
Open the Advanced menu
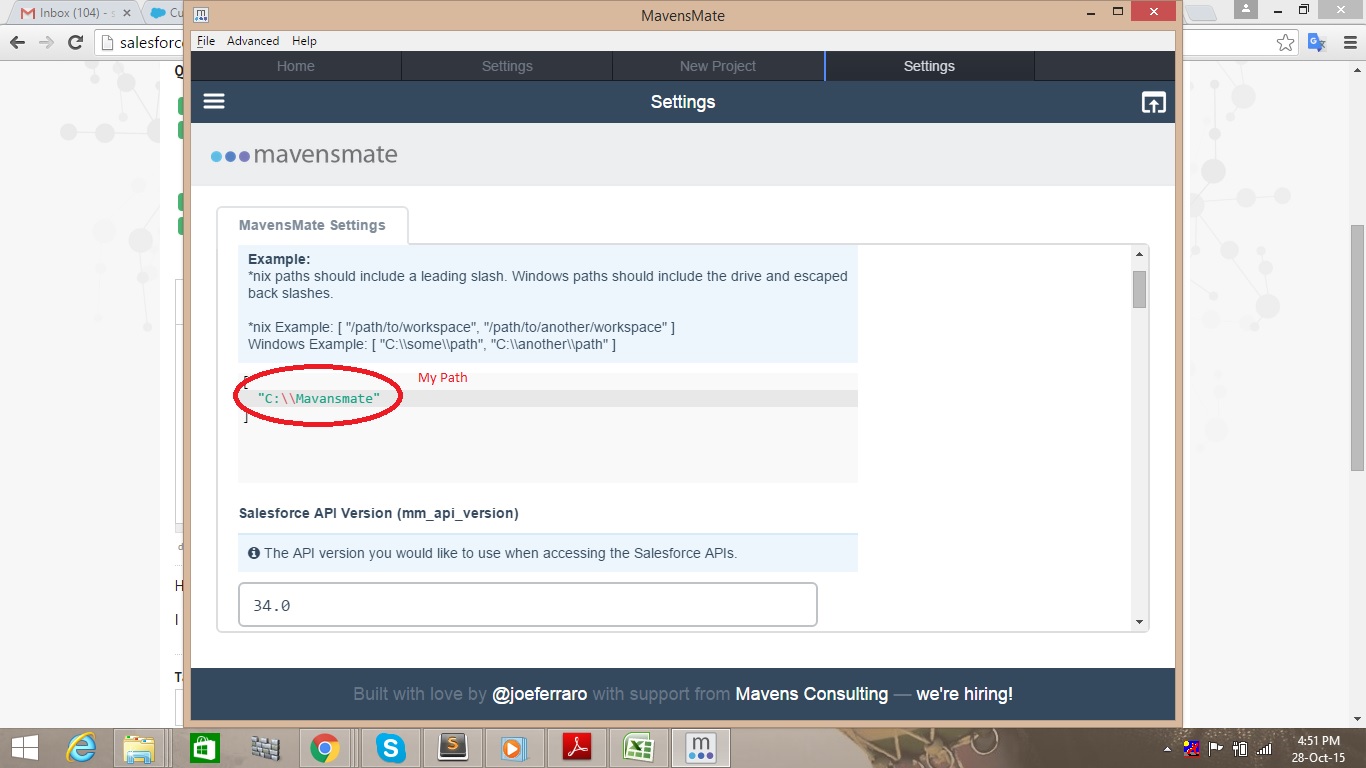point(253,41)
